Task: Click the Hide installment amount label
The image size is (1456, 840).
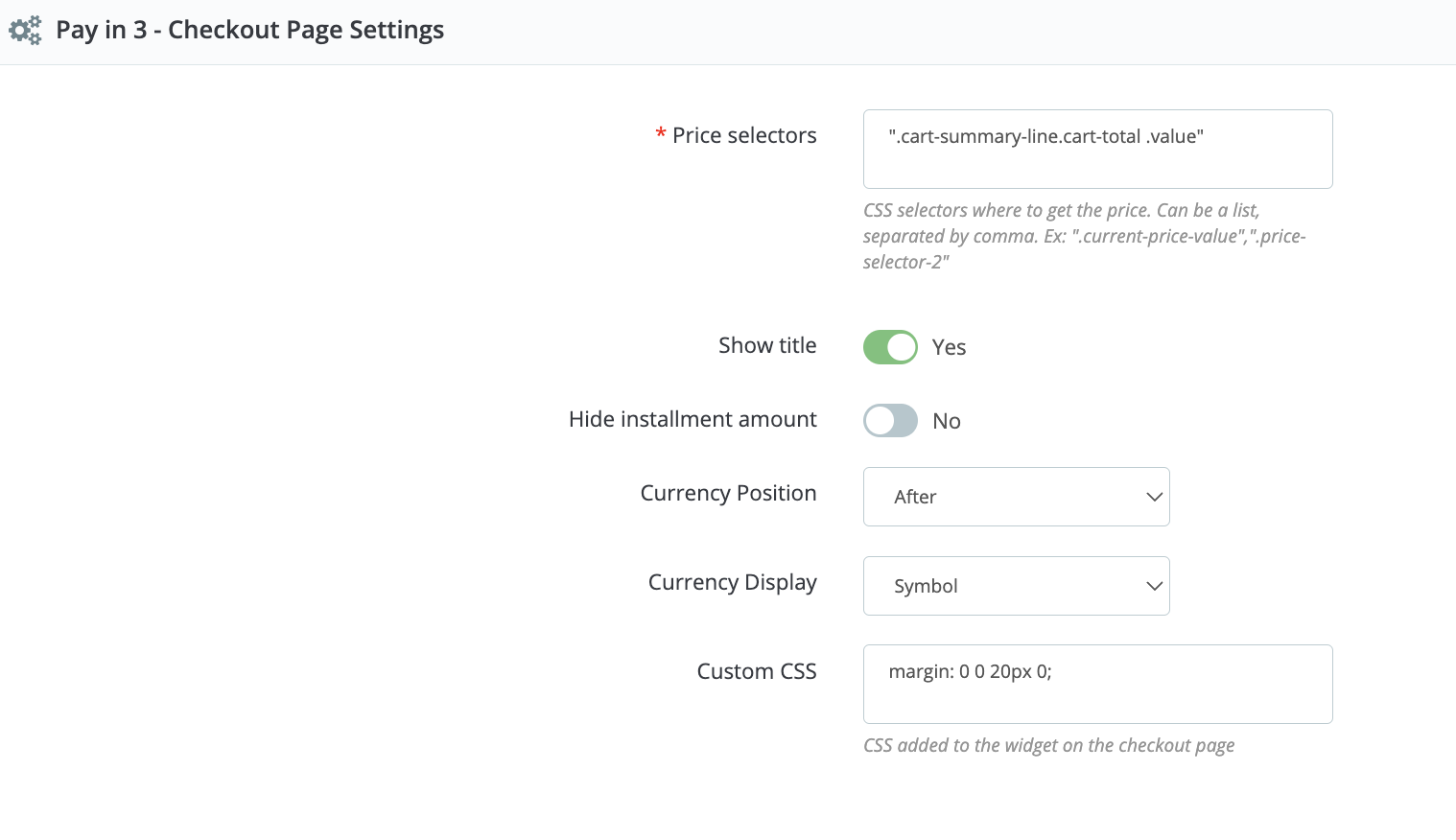Action: [693, 419]
